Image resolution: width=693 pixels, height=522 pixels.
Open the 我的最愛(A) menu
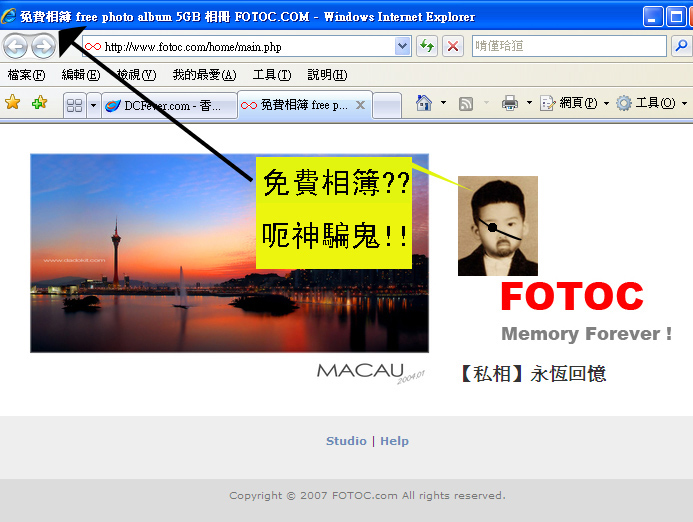[x=204, y=75]
